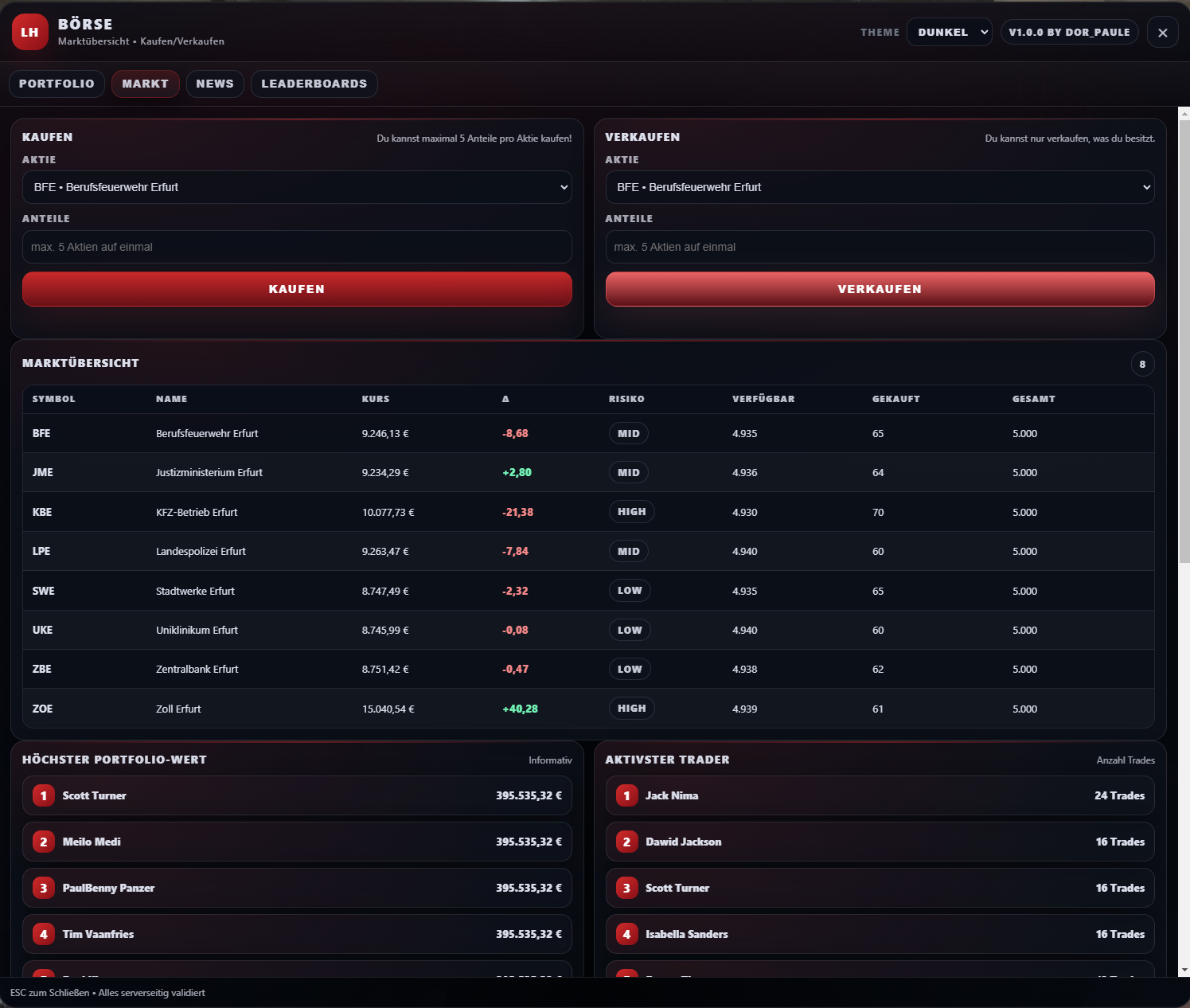Click Jack Nima's rank 1 trader badge
Image resolution: width=1190 pixels, height=1008 pixels.
click(626, 795)
